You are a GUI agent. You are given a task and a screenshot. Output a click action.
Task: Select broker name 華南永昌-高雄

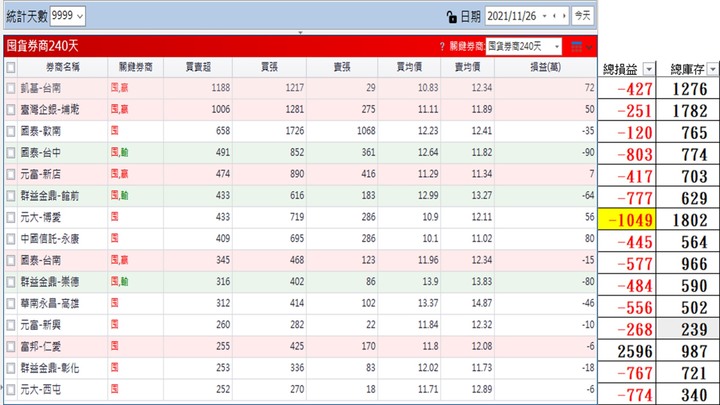50,304
